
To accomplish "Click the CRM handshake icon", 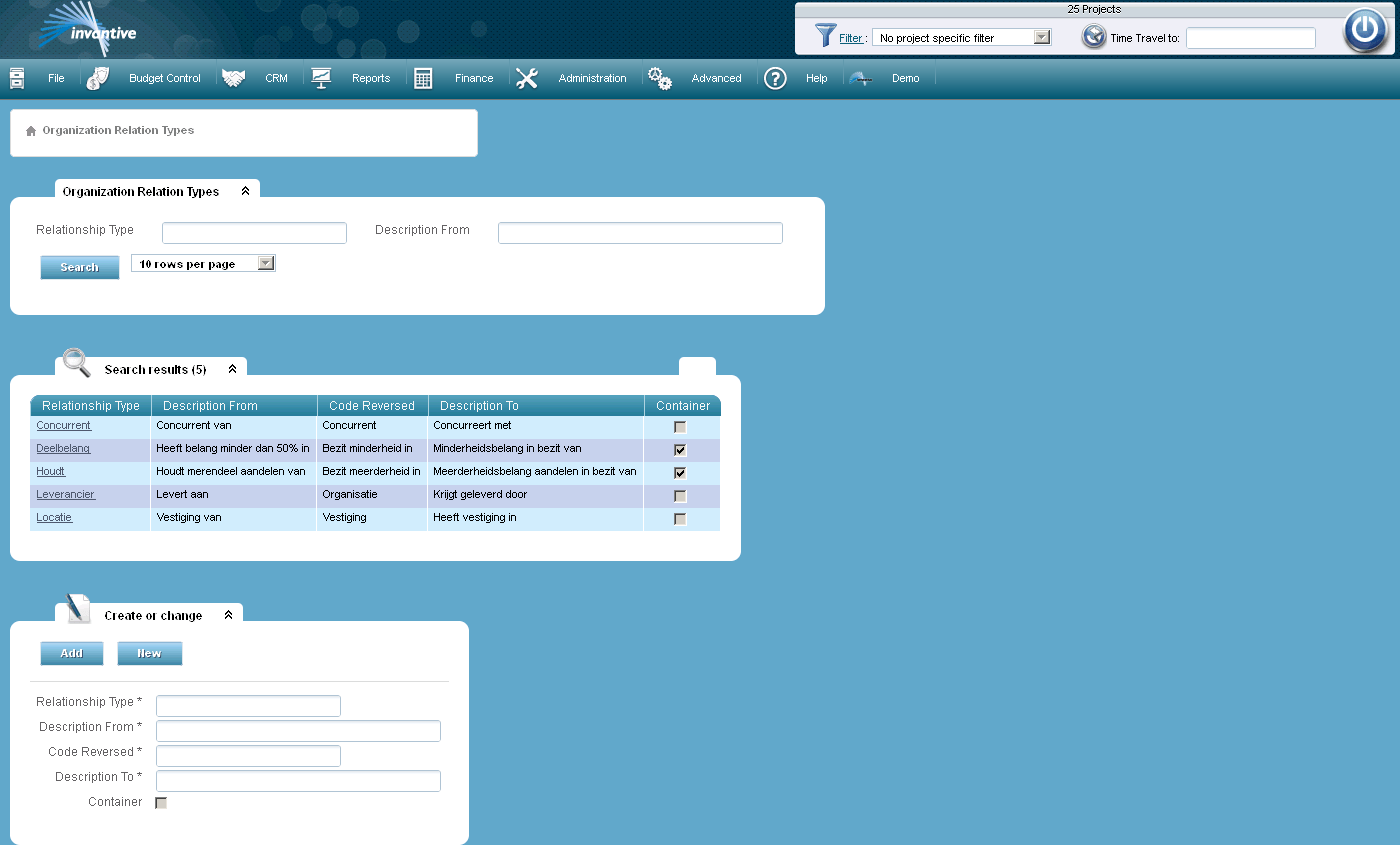I will pyautogui.click(x=234, y=78).
